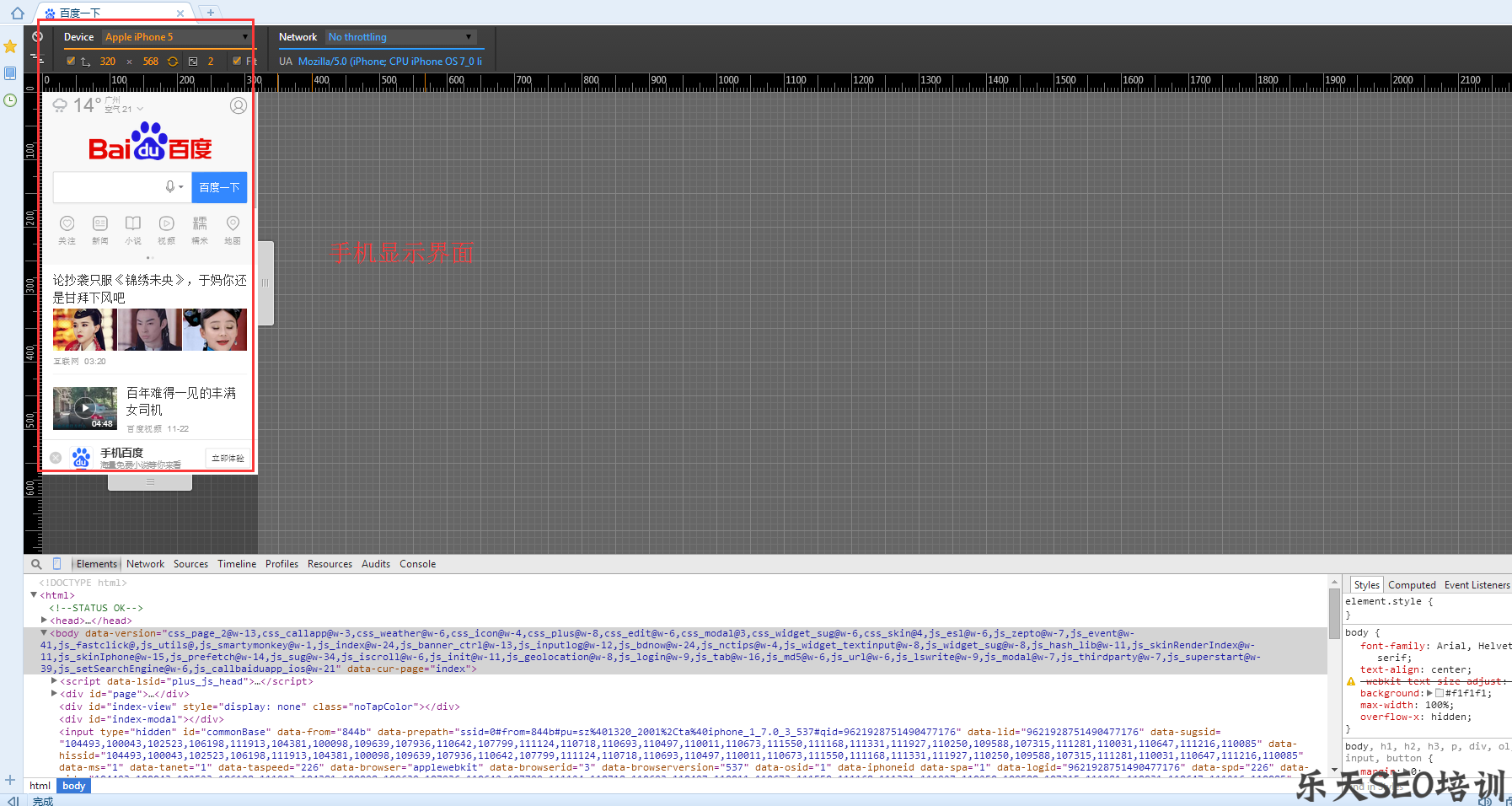Tap the Baidu map (地图) icon
Image resolution: width=1512 pixels, height=806 pixels.
(233, 228)
